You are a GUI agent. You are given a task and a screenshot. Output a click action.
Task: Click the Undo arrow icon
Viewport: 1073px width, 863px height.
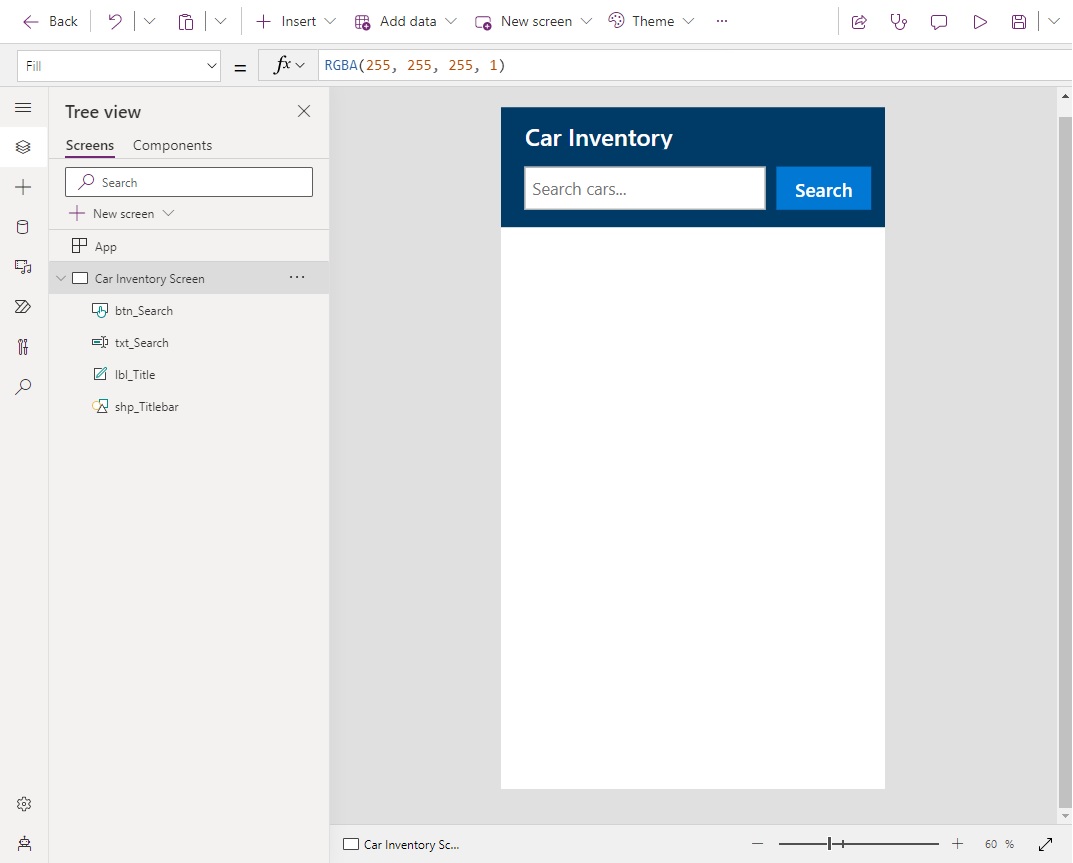115,21
